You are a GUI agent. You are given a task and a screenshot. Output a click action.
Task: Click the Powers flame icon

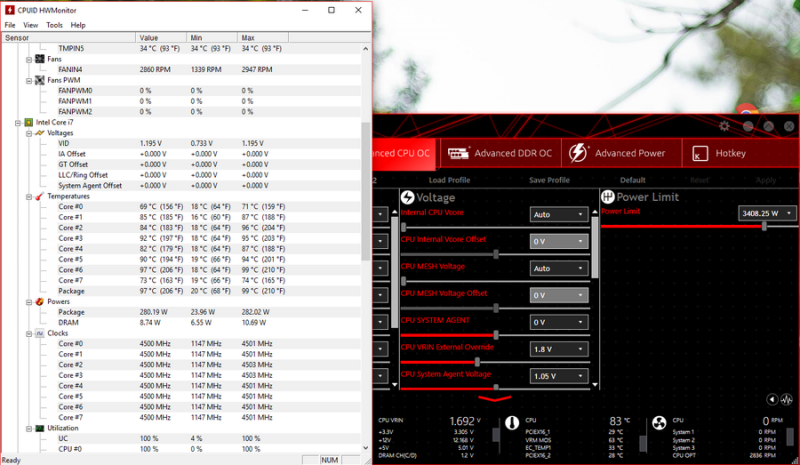click(x=39, y=302)
